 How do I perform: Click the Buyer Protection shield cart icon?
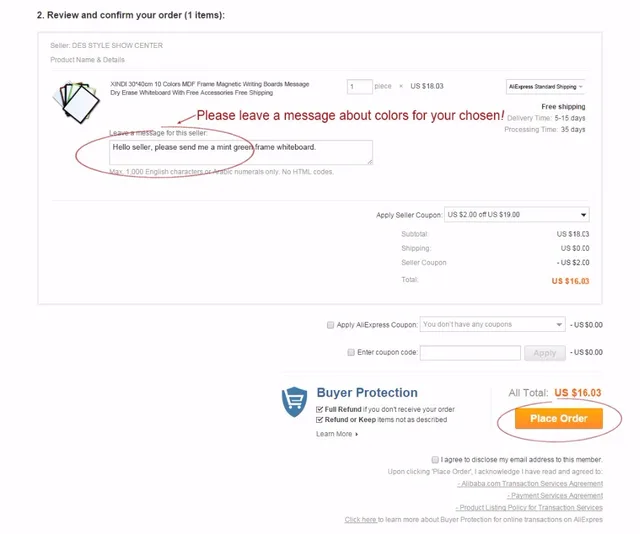[294, 402]
